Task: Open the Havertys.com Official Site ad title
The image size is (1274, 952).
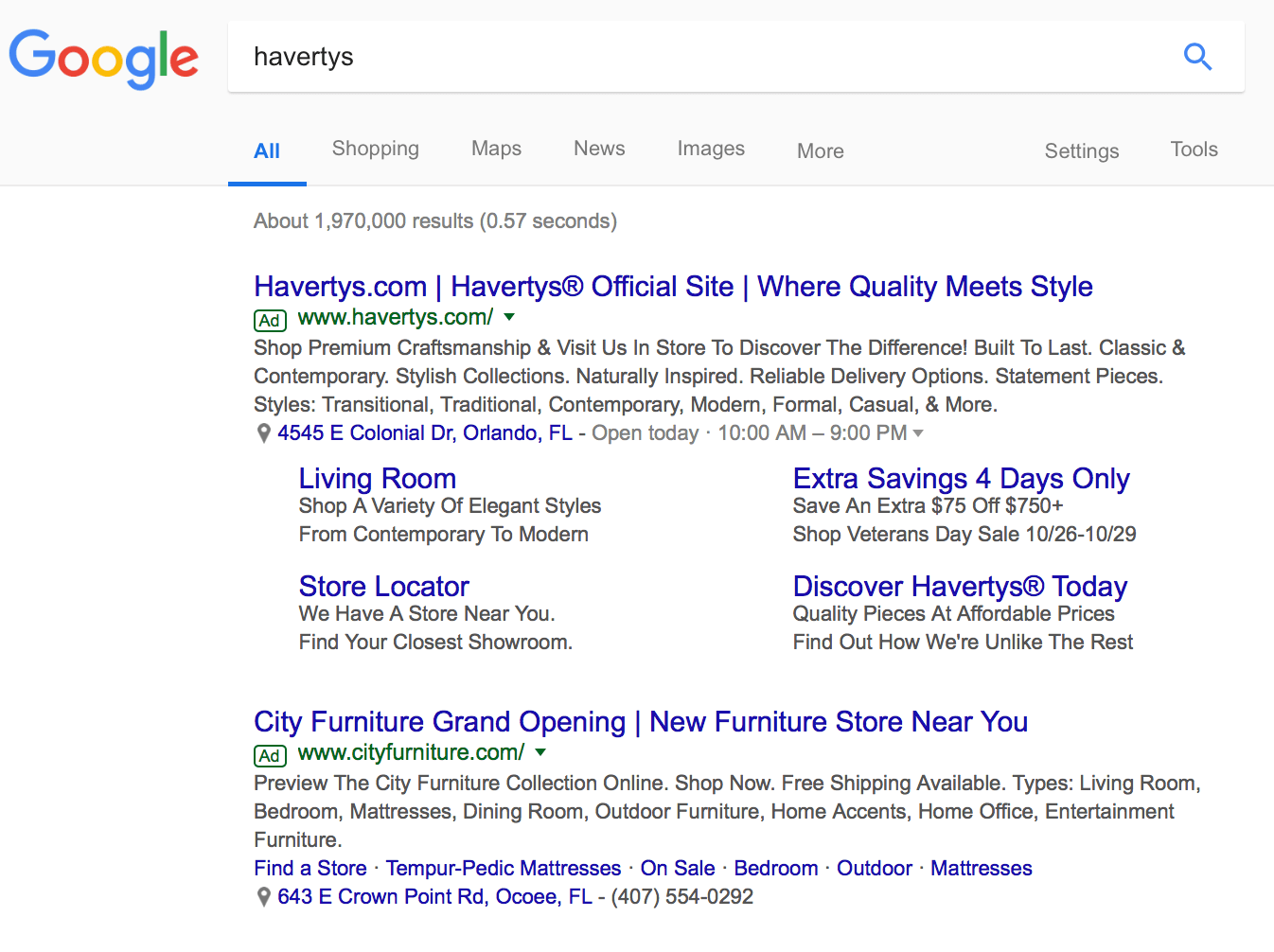Action: coord(673,287)
